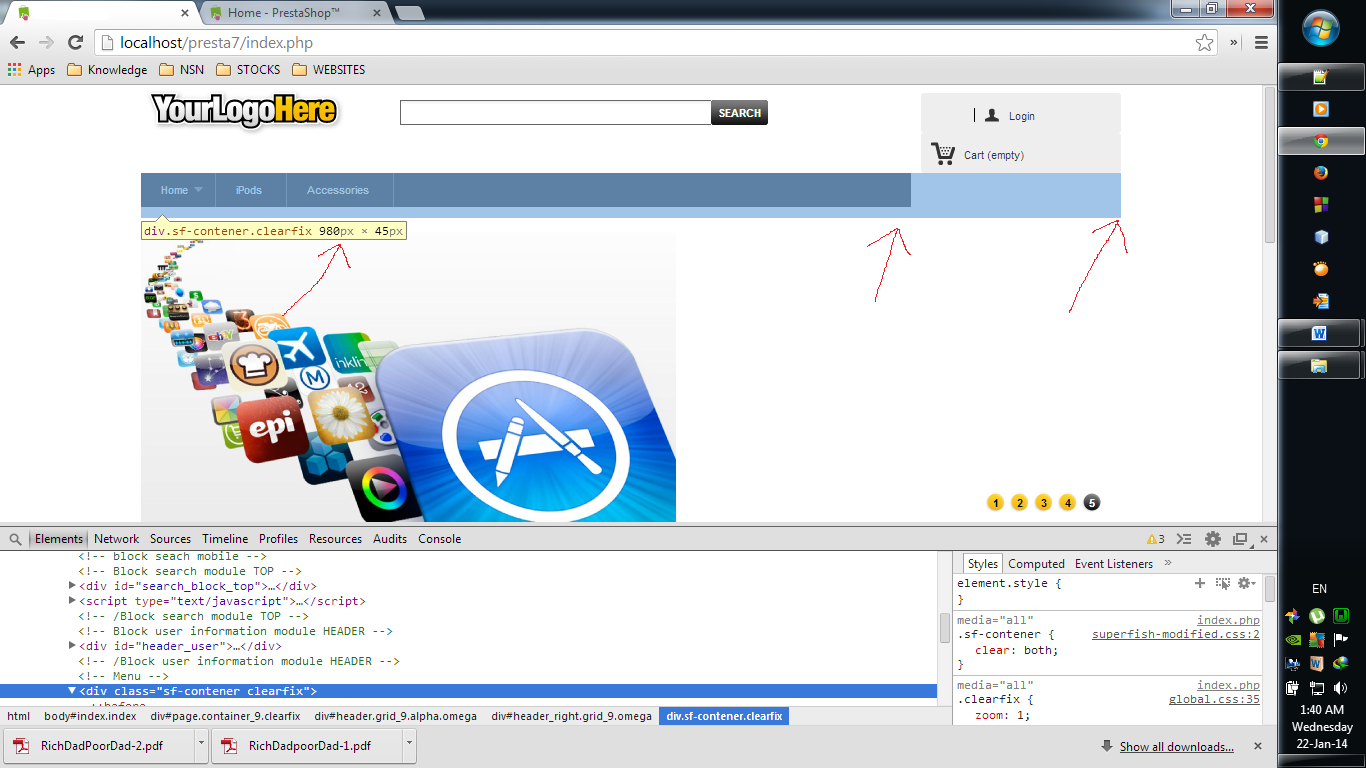Add new style rule plus icon

point(1200,583)
